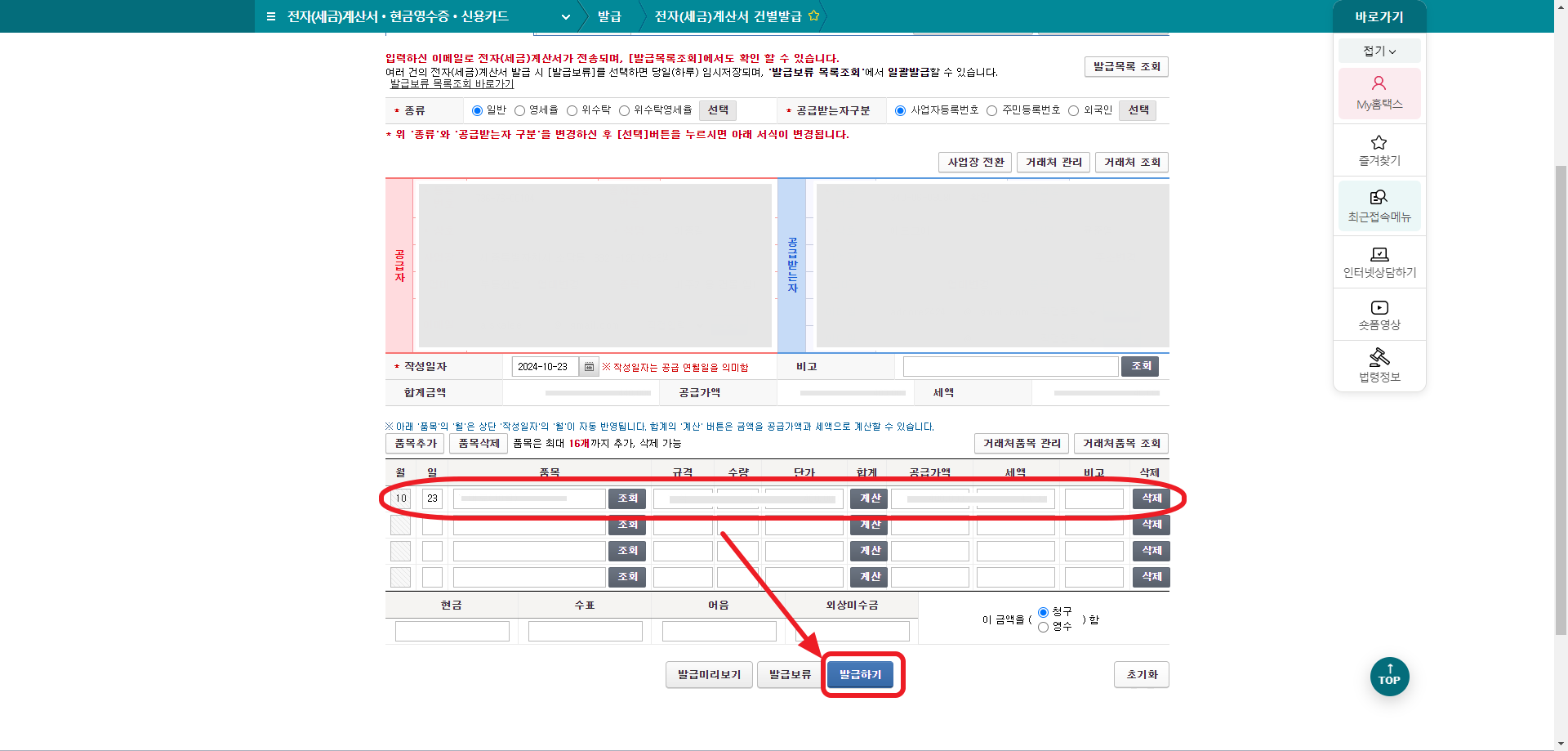The width and height of the screenshot is (1568, 751).
Task: Click 품목추가 button
Action: [415, 443]
